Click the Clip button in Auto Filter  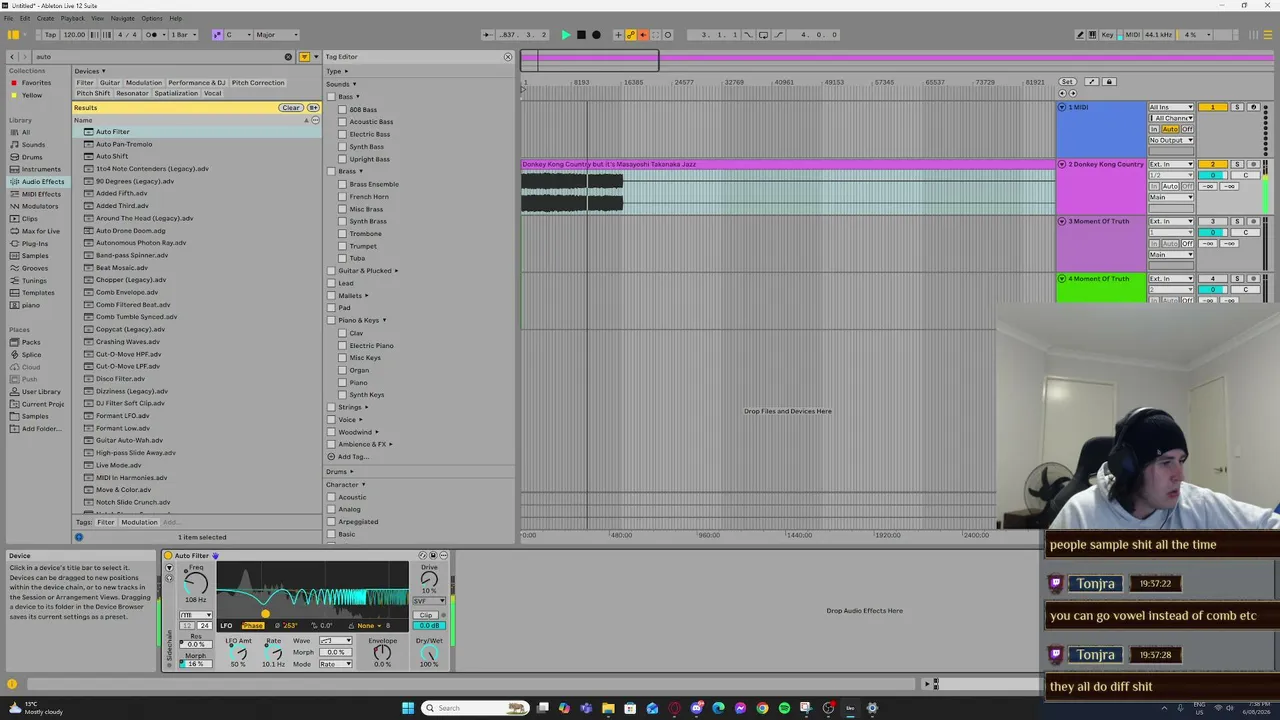pyautogui.click(x=426, y=615)
